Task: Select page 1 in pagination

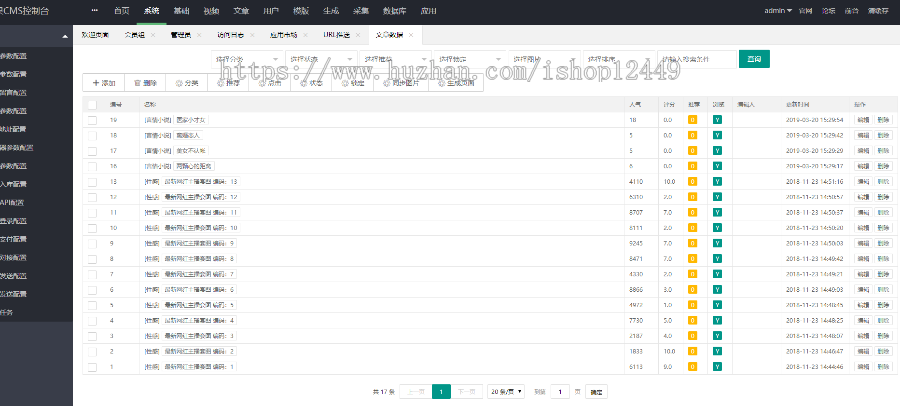Action: point(441,392)
